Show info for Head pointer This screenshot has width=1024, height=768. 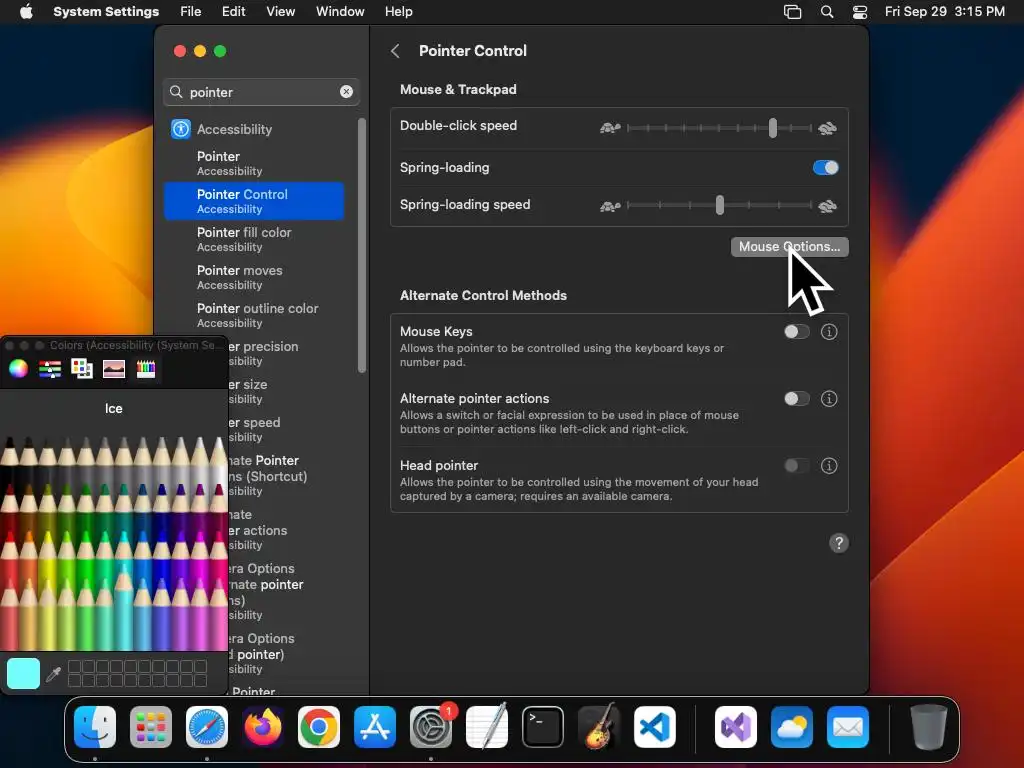point(829,466)
